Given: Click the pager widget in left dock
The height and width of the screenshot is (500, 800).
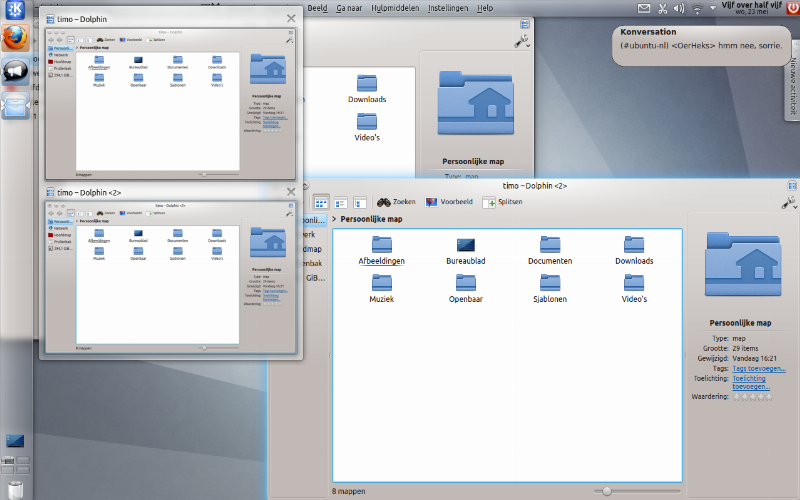Looking at the screenshot, I should click(x=15, y=464).
